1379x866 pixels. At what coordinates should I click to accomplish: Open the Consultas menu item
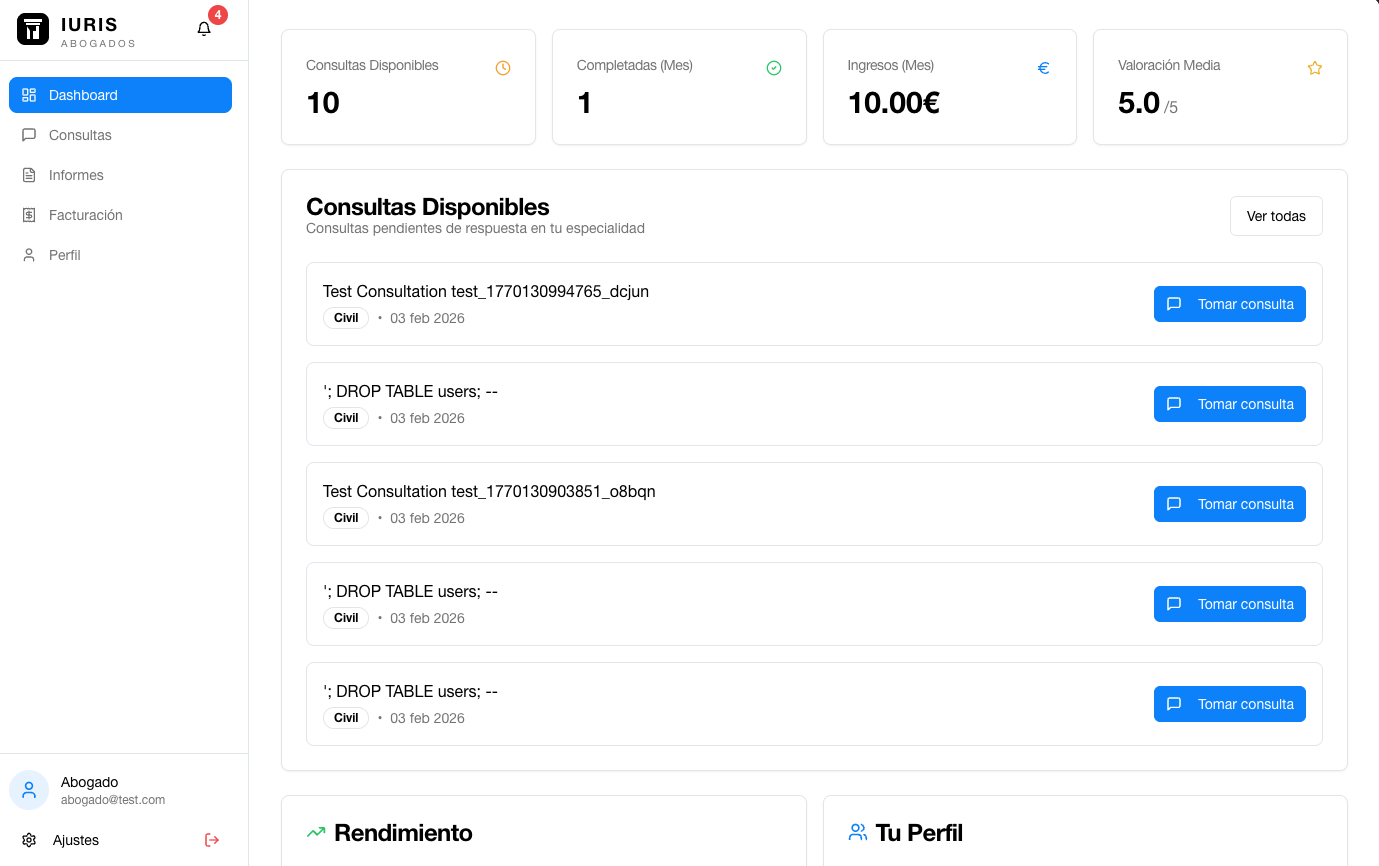[x=120, y=135]
